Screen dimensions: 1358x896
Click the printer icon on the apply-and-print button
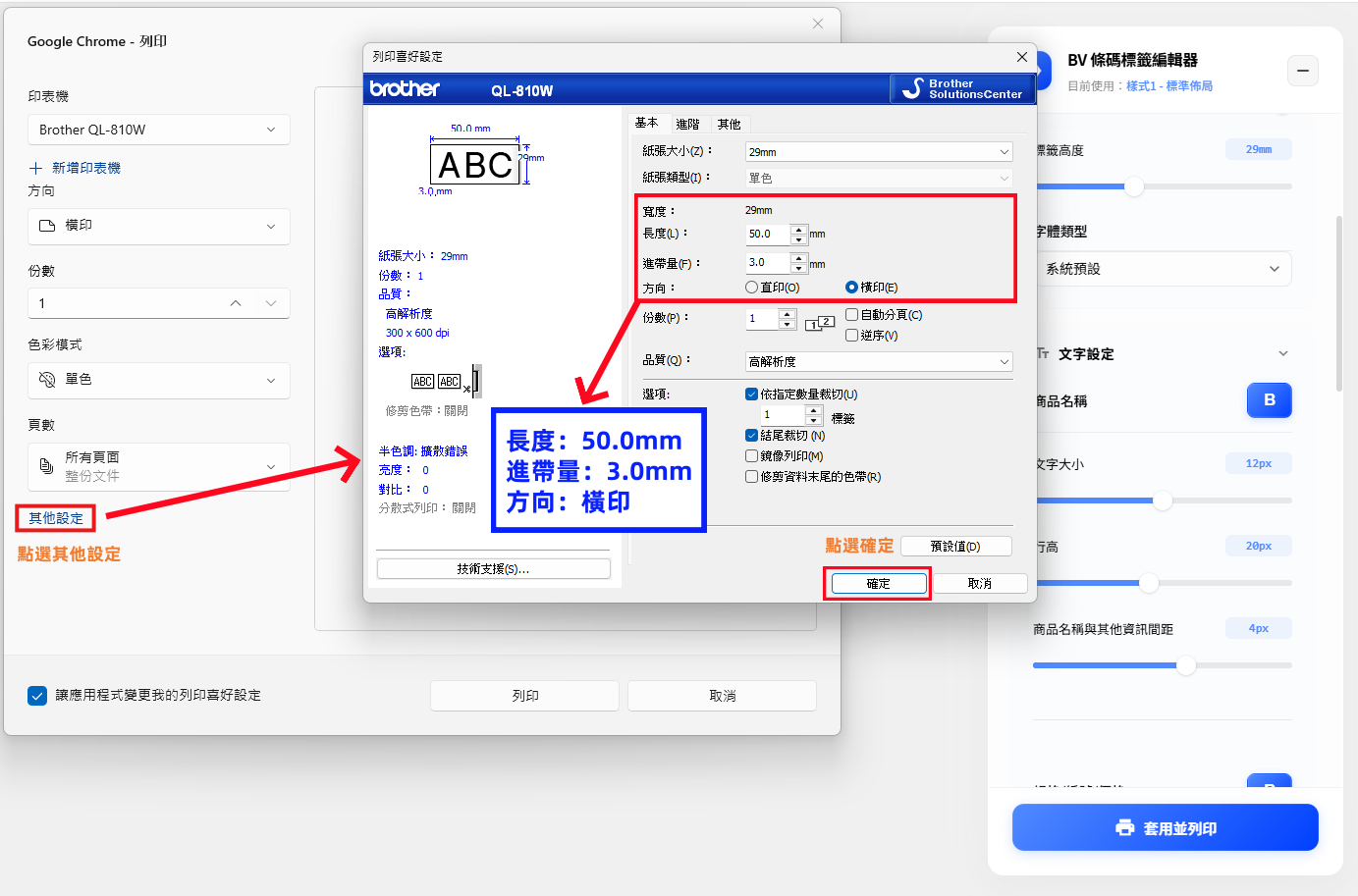[1125, 827]
